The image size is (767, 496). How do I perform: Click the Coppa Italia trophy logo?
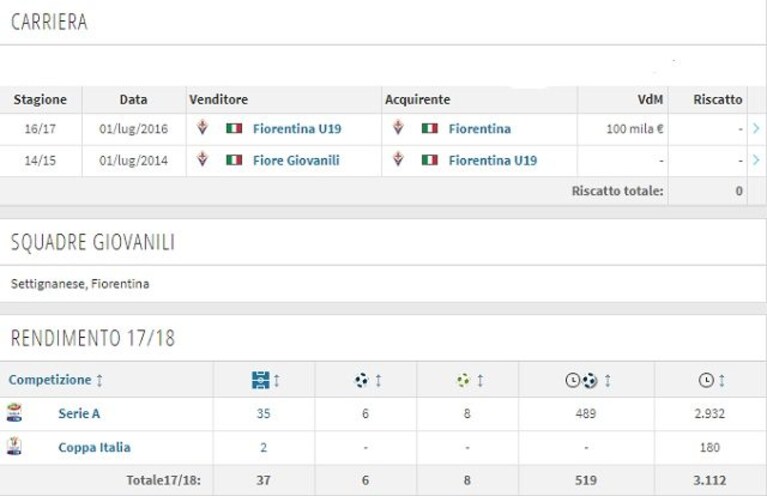coord(14,446)
